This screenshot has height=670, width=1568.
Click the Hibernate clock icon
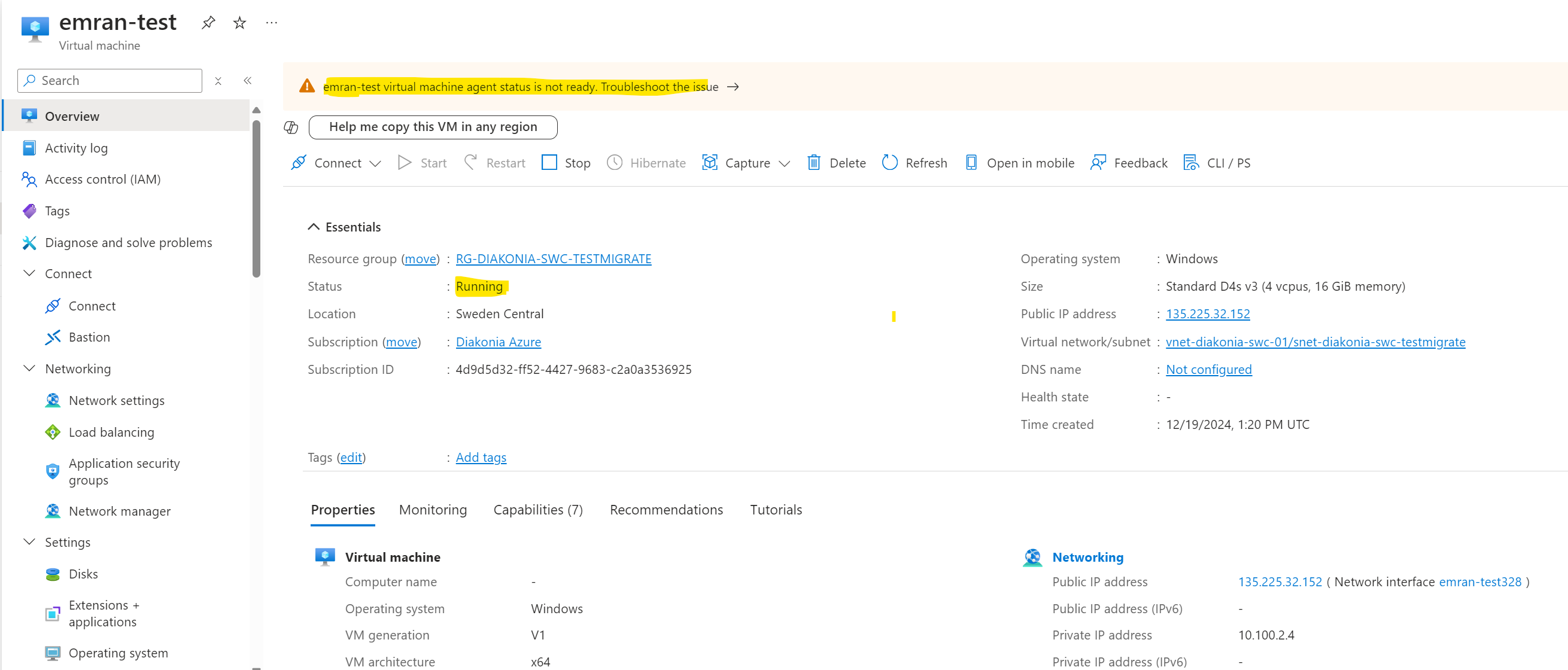615,163
